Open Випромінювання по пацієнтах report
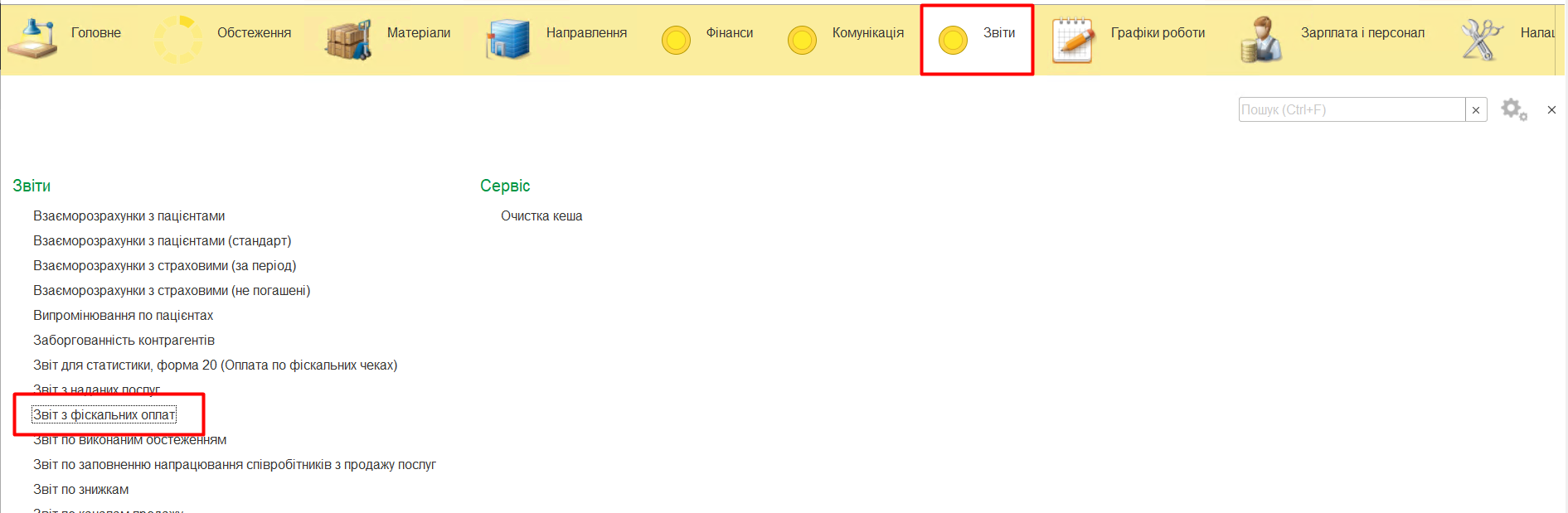This screenshot has height=513, width=1568. 123,316
